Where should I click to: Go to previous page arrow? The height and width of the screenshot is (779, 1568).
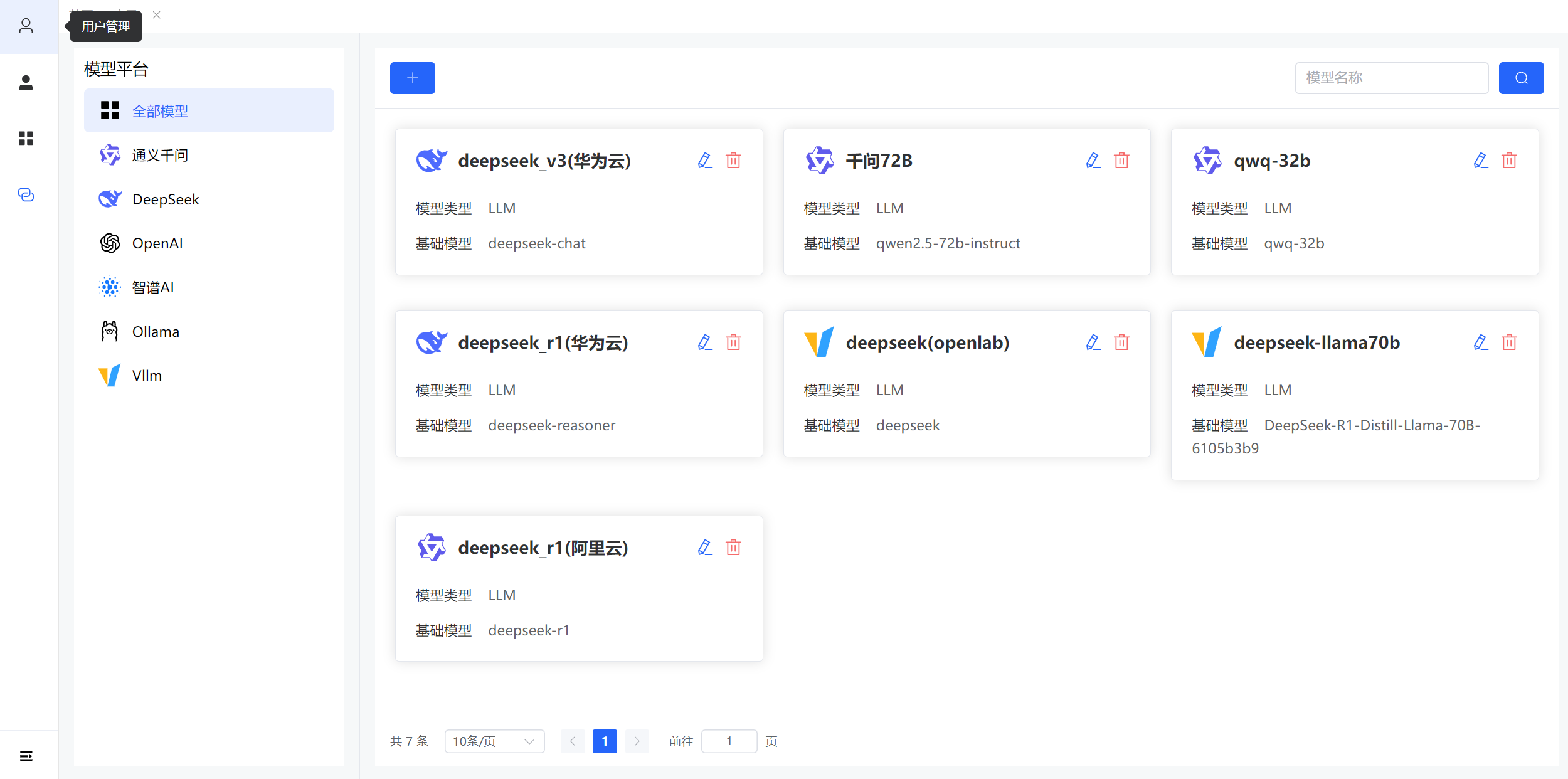tap(573, 741)
